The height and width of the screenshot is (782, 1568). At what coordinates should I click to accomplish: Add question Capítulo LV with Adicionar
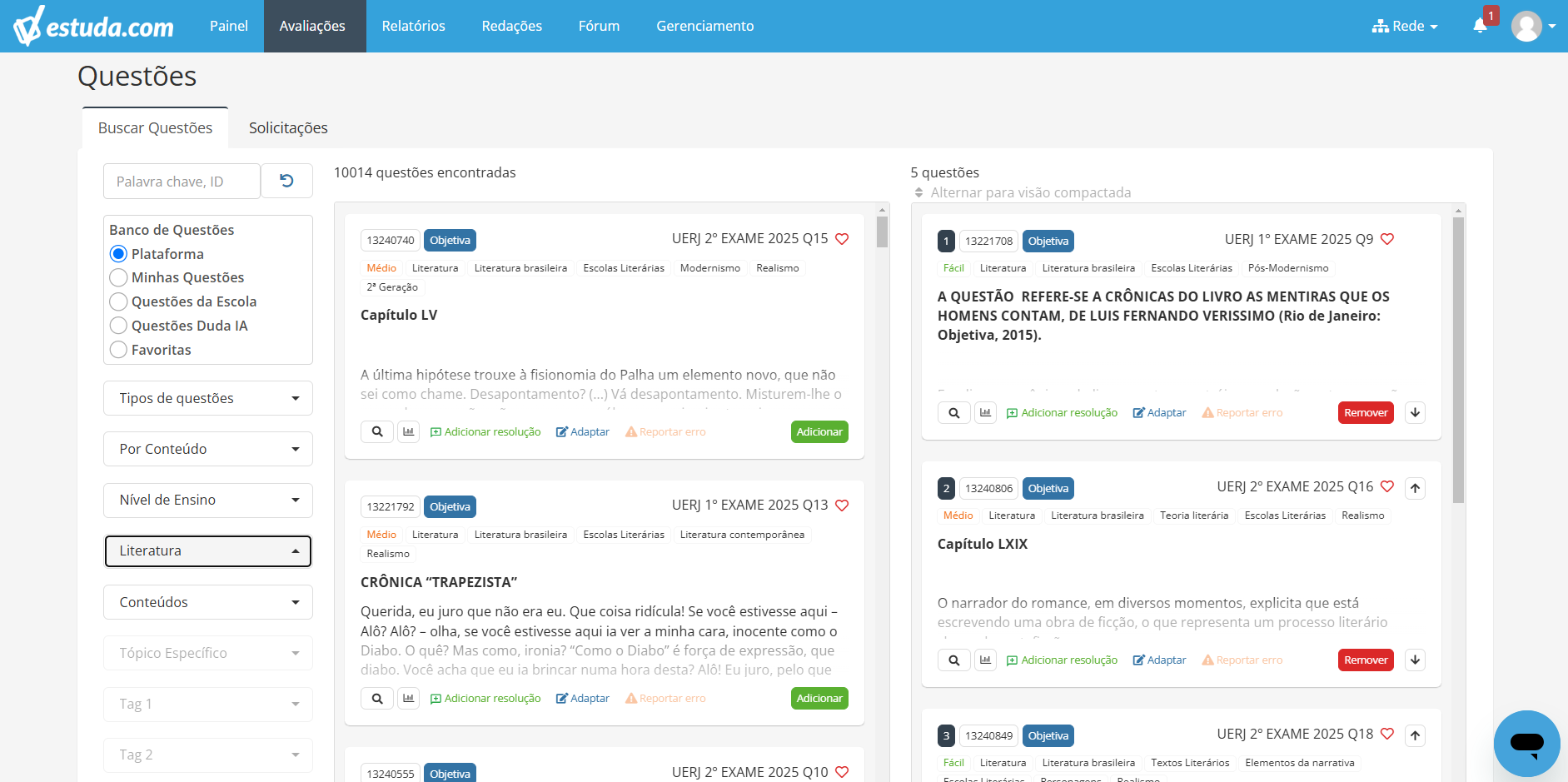[x=819, y=431]
